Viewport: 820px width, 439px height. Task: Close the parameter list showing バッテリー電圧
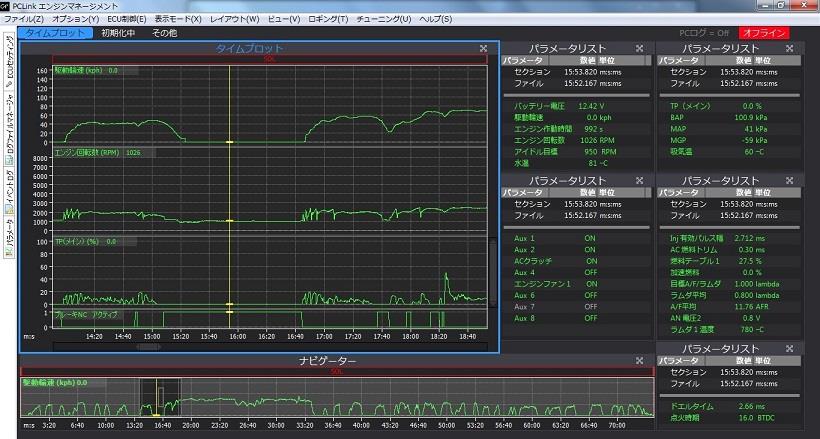[639, 48]
